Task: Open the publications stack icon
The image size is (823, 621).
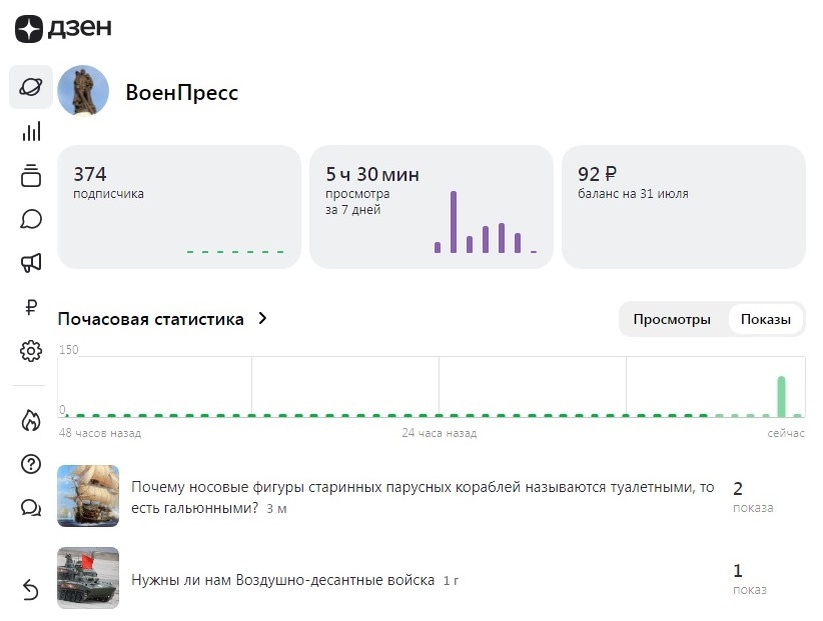Action: (x=31, y=175)
